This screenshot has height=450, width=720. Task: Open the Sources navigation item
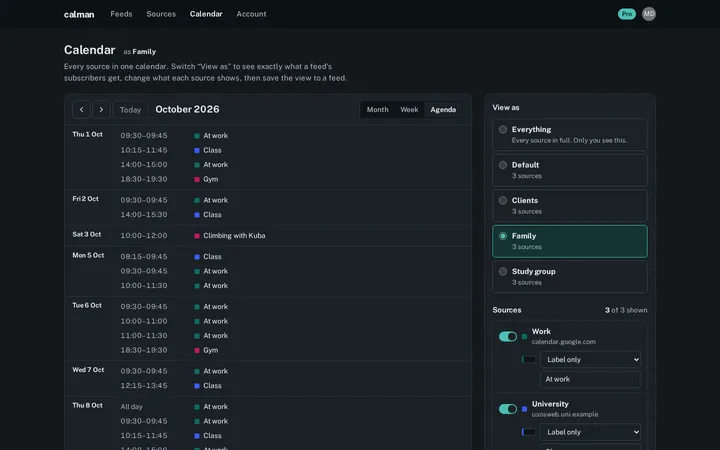point(161,14)
